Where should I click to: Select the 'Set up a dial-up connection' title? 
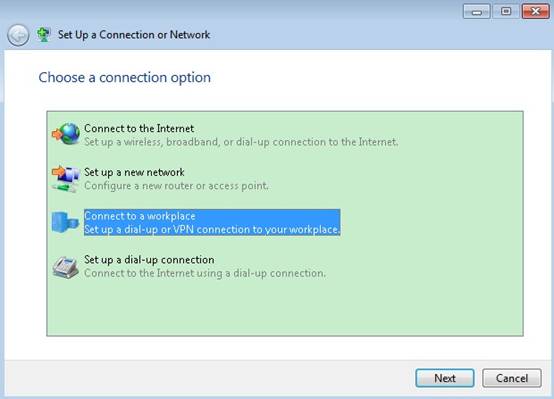[149, 260]
